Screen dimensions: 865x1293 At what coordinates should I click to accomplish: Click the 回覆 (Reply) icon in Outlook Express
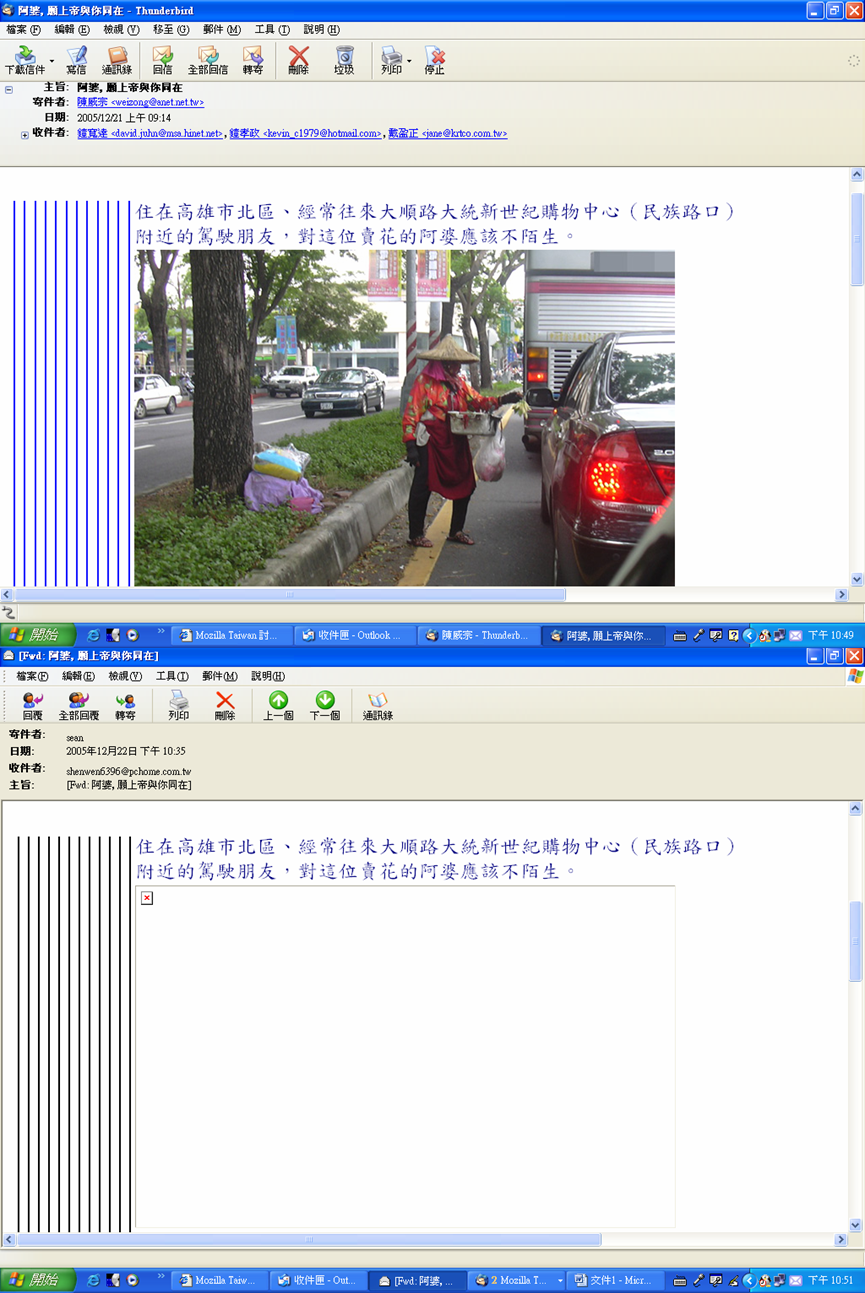click(x=33, y=706)
